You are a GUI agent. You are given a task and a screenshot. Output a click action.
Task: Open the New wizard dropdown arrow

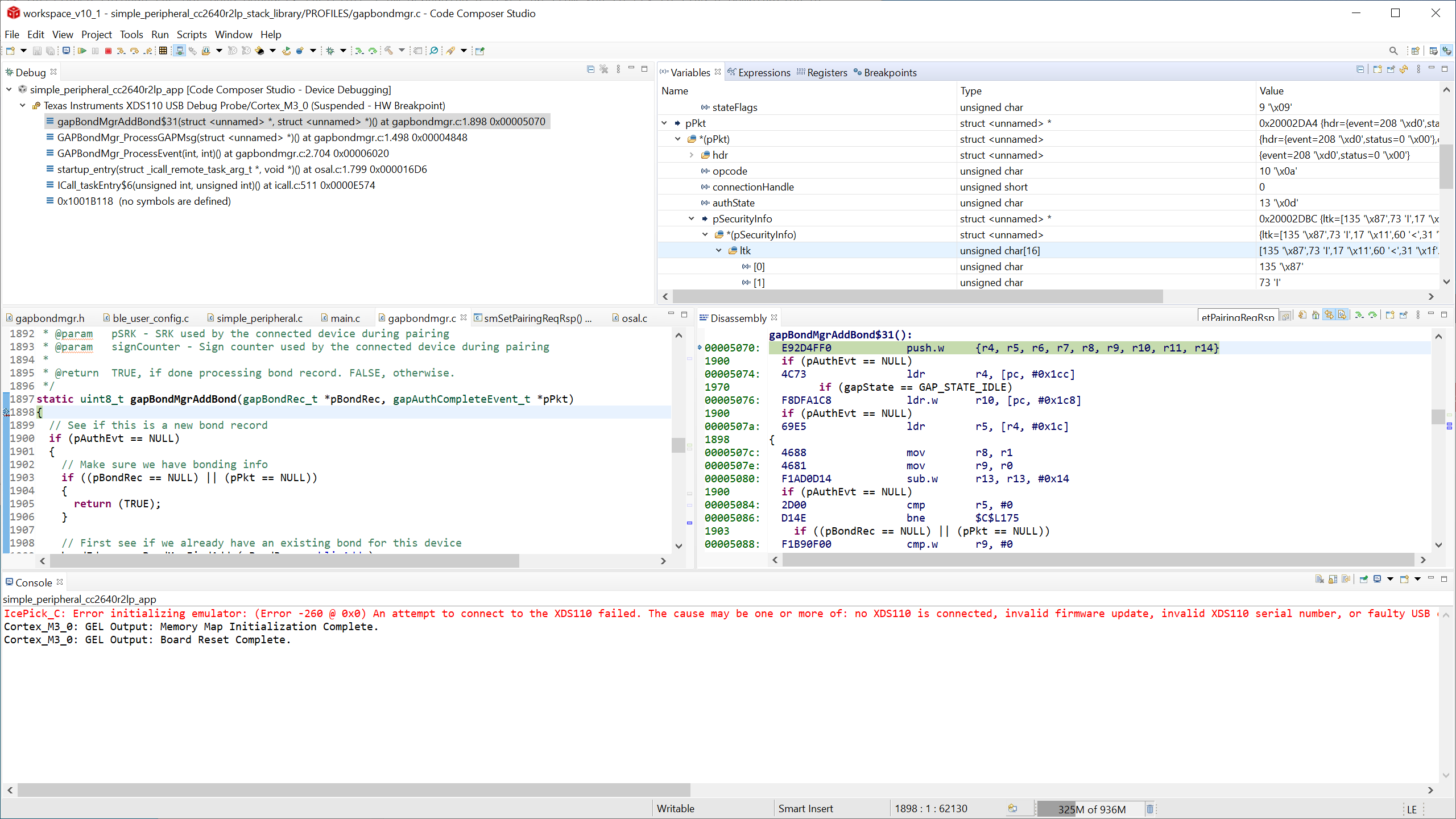(23, 51)
